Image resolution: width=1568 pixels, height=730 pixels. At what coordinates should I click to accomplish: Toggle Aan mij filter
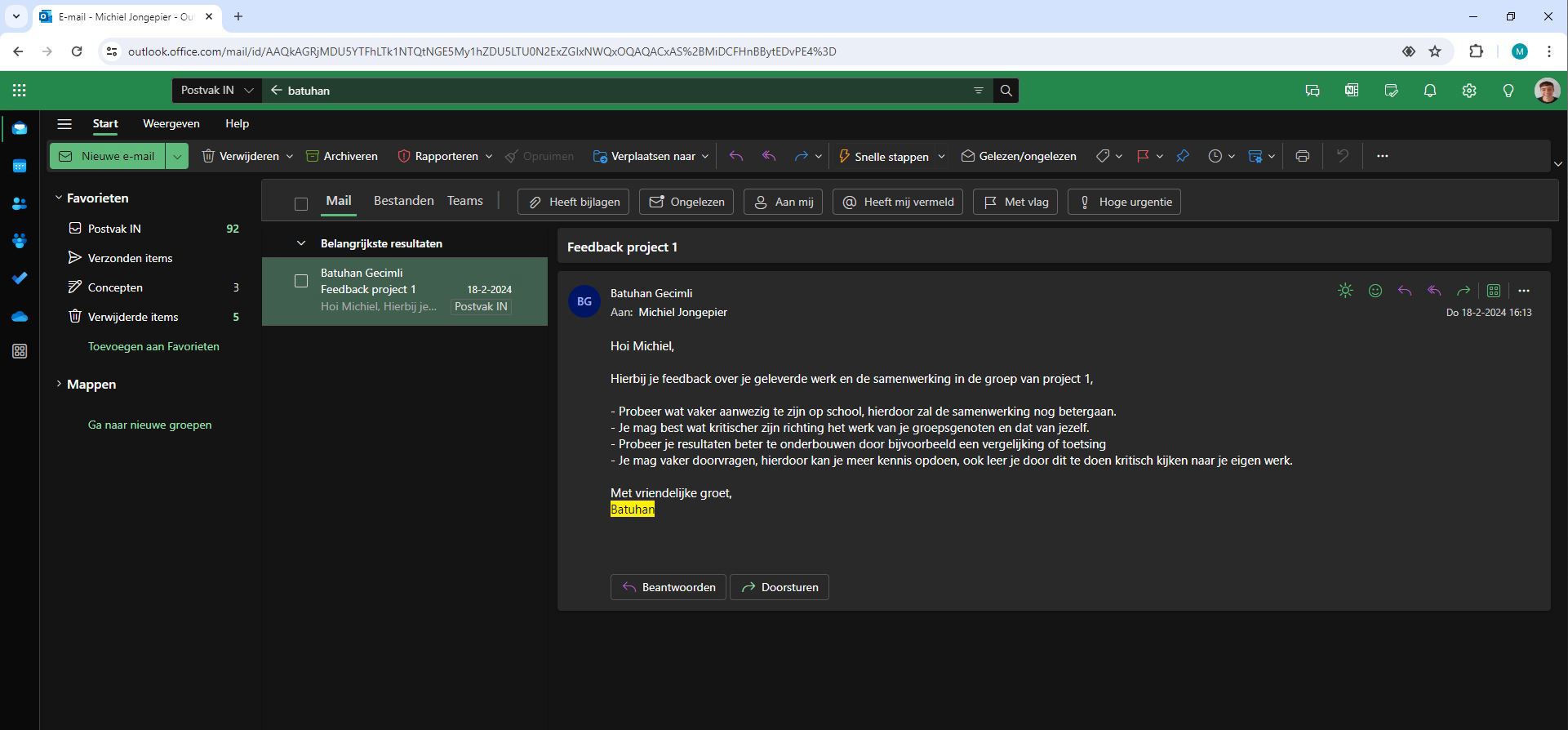click(783, 202)
